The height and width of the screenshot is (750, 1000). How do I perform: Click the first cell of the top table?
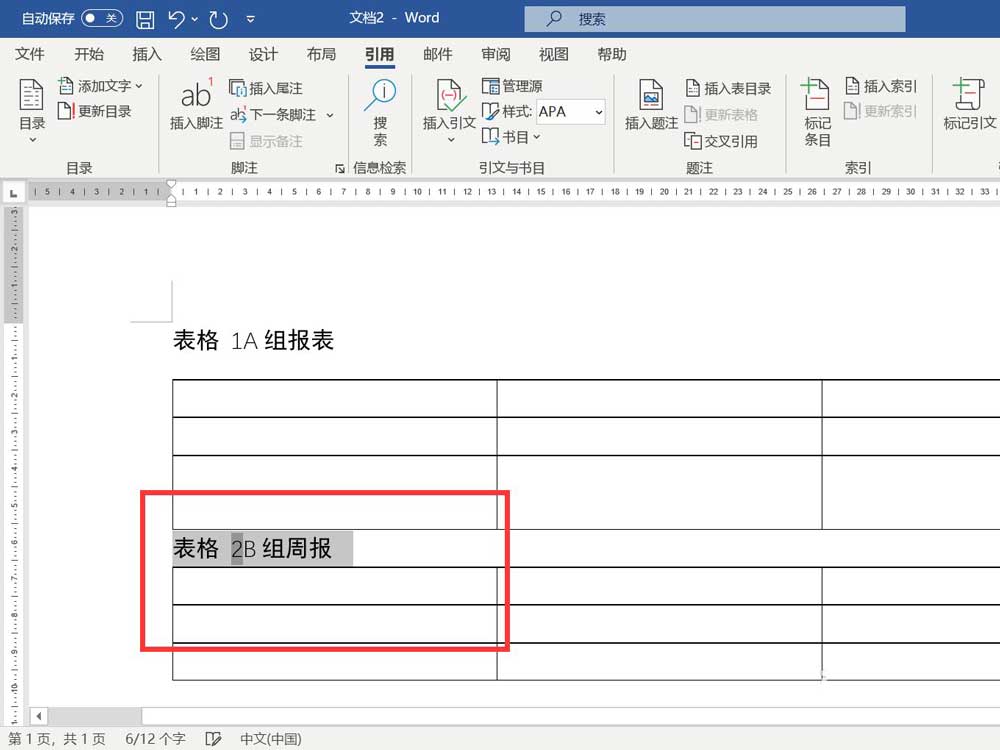tap(334, 399)
